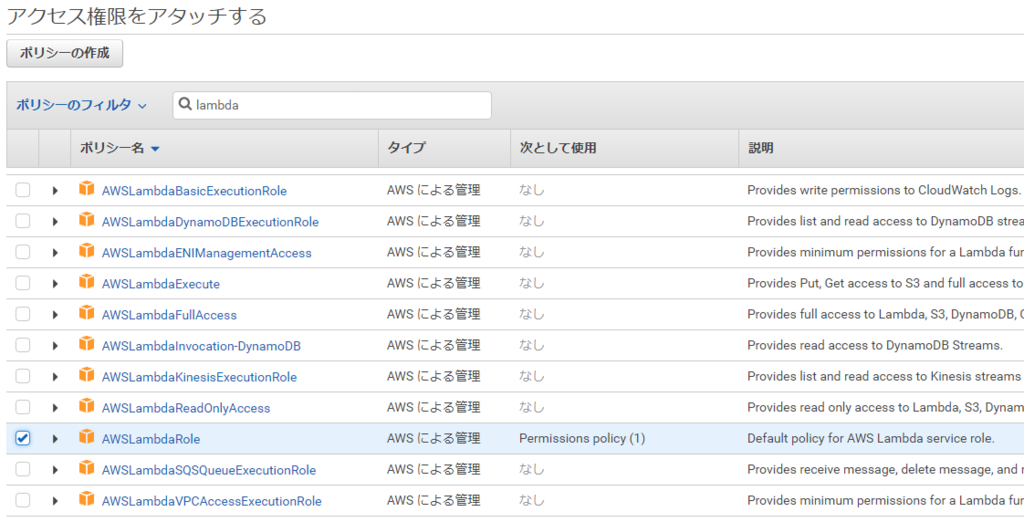Click the orange policy icon for AWSLambdaInvocation-DynamoDB
Image resolution: width=1024 pixels, height=522 pixels.
[x=86, y=344]
